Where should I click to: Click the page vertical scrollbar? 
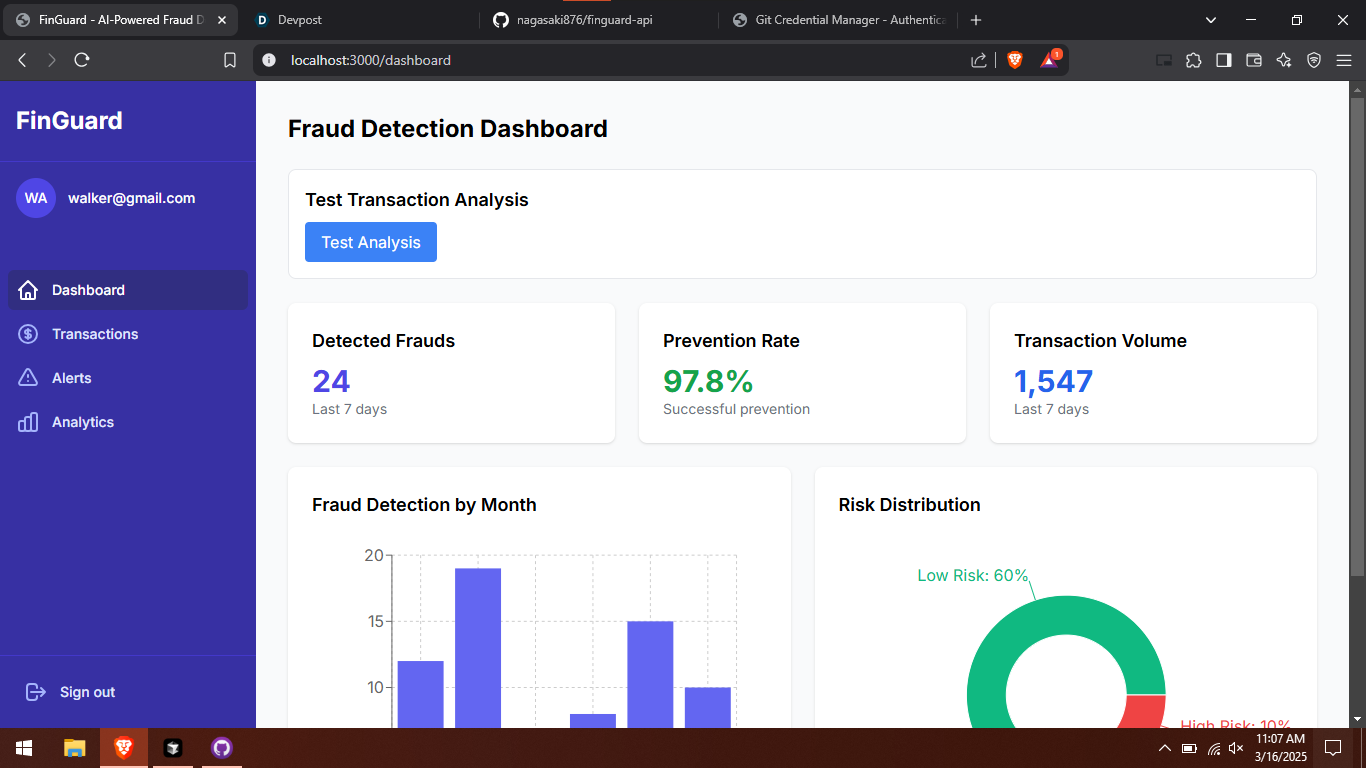[1357, 335]
